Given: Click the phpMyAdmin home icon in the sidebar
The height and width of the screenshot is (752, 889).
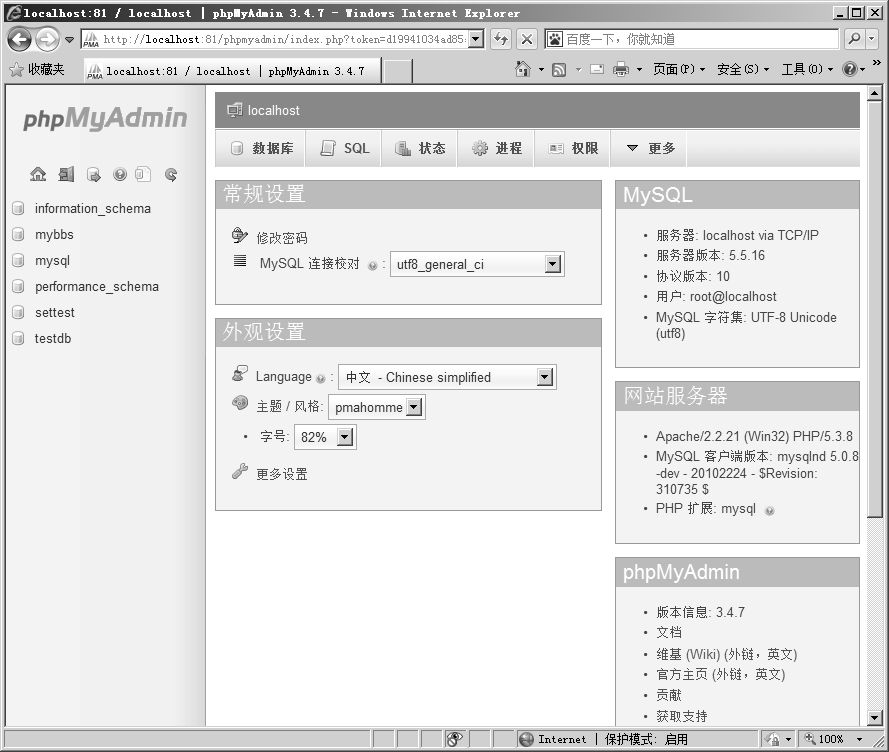Looking at the screenshot, I should click(x=38, y=174).
